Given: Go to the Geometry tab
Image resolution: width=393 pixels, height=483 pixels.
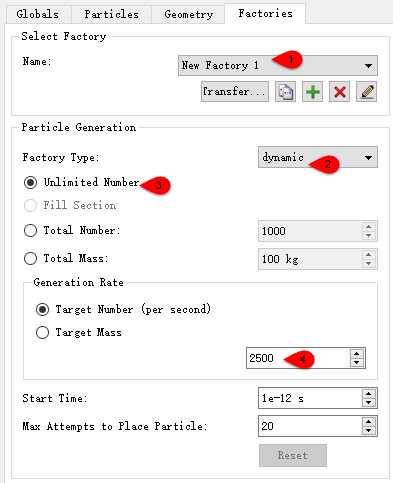Looking at the screenshot, I should (x=188, y=14).
